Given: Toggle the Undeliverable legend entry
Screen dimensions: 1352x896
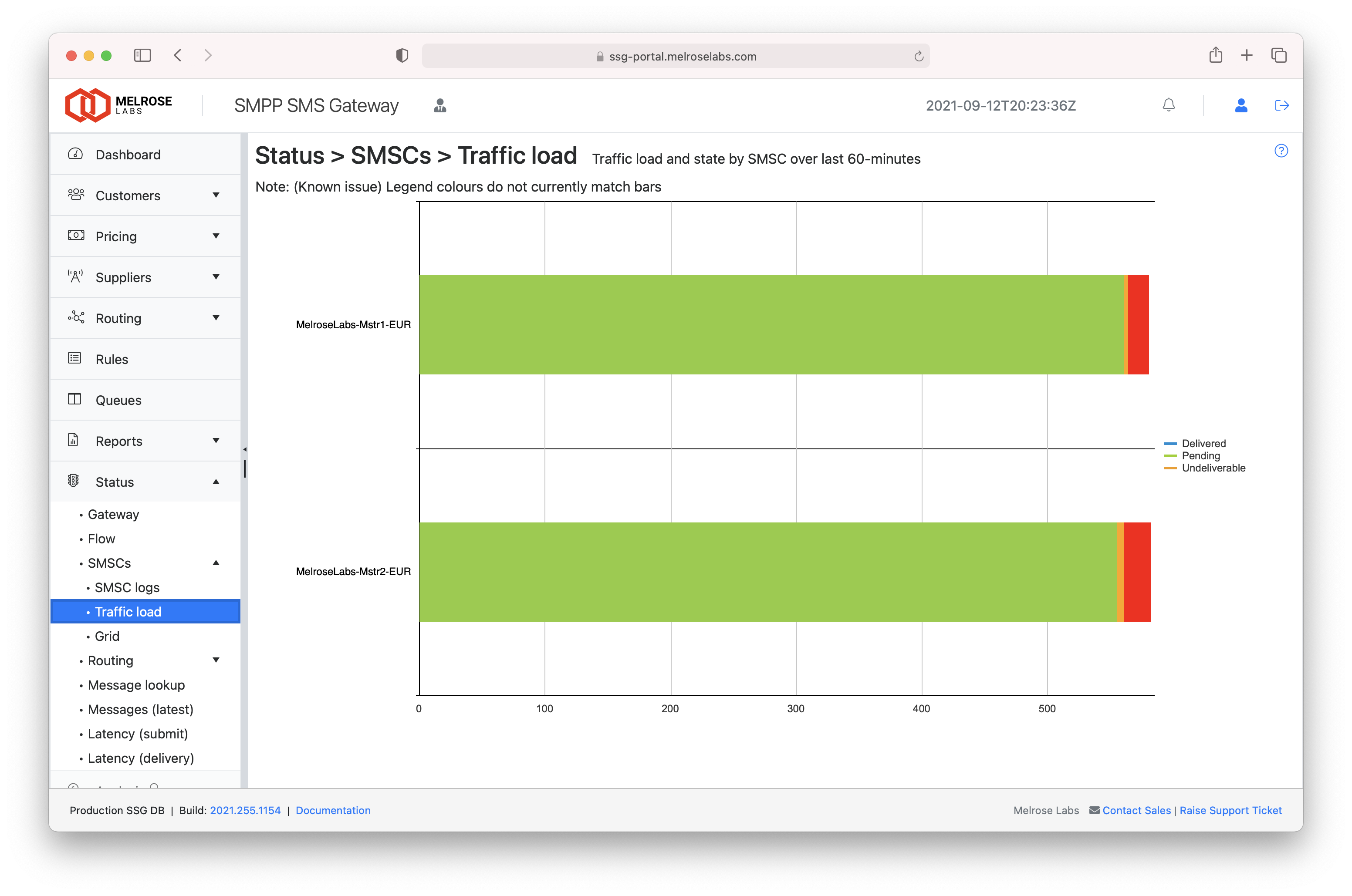Looking at the screenshot, I should click(x=1213, y=468).
